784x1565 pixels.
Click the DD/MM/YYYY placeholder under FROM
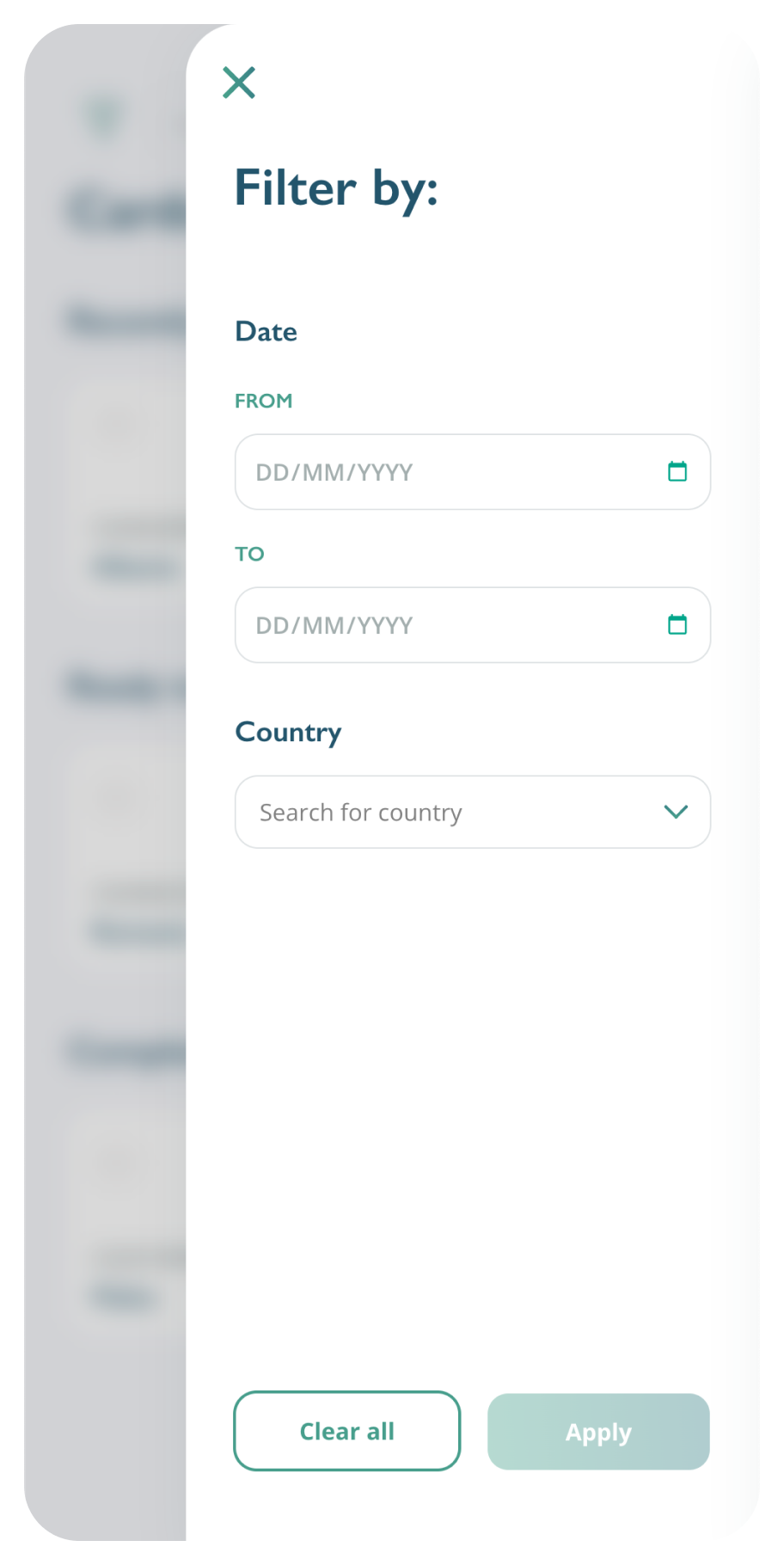point(334,472)
